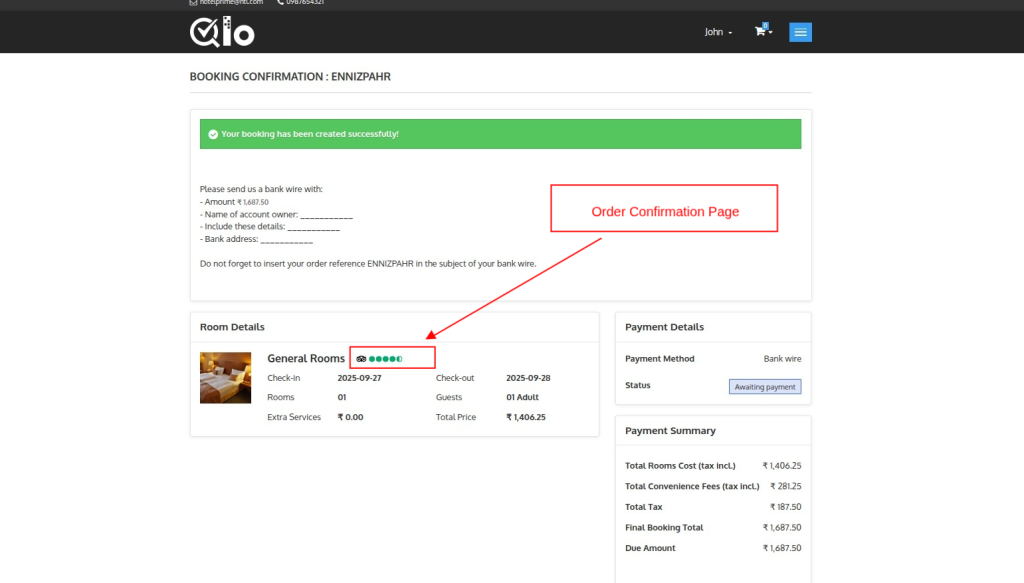
Task: Click the Final Booking Total amount
Action: [x=781, y=527]
